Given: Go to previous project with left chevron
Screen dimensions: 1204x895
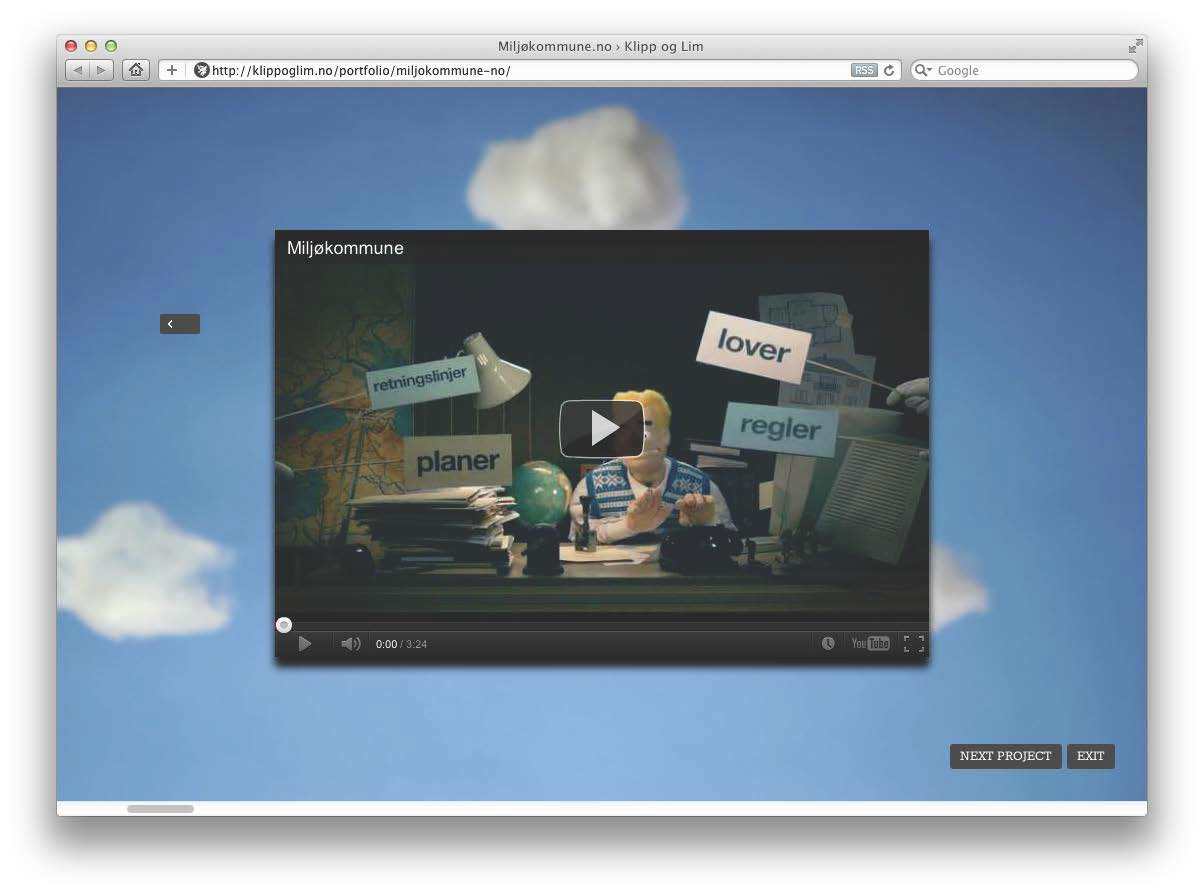Looking at the screenshot, I should pos(180,324).
